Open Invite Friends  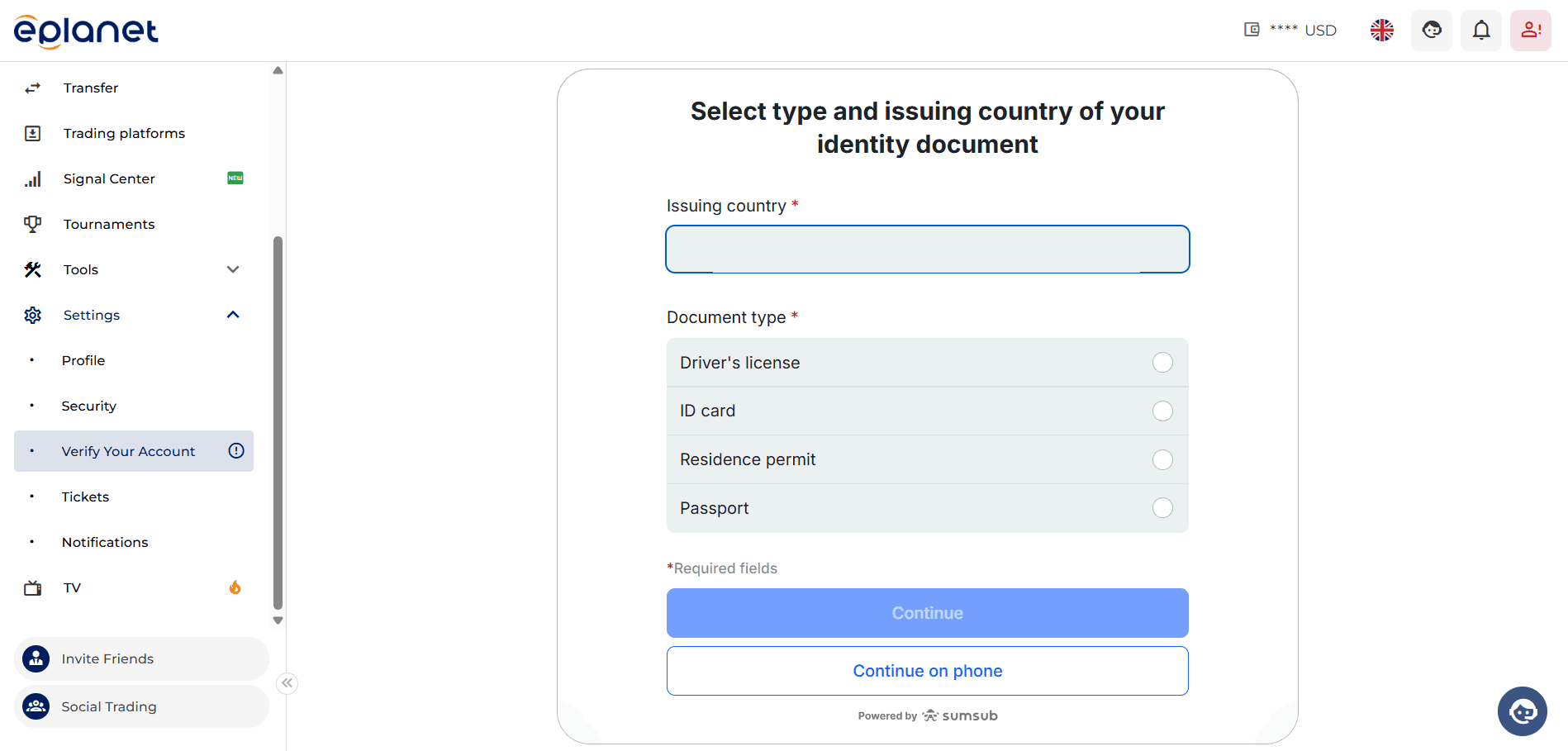pyautogui.click(x=107, y=658)
